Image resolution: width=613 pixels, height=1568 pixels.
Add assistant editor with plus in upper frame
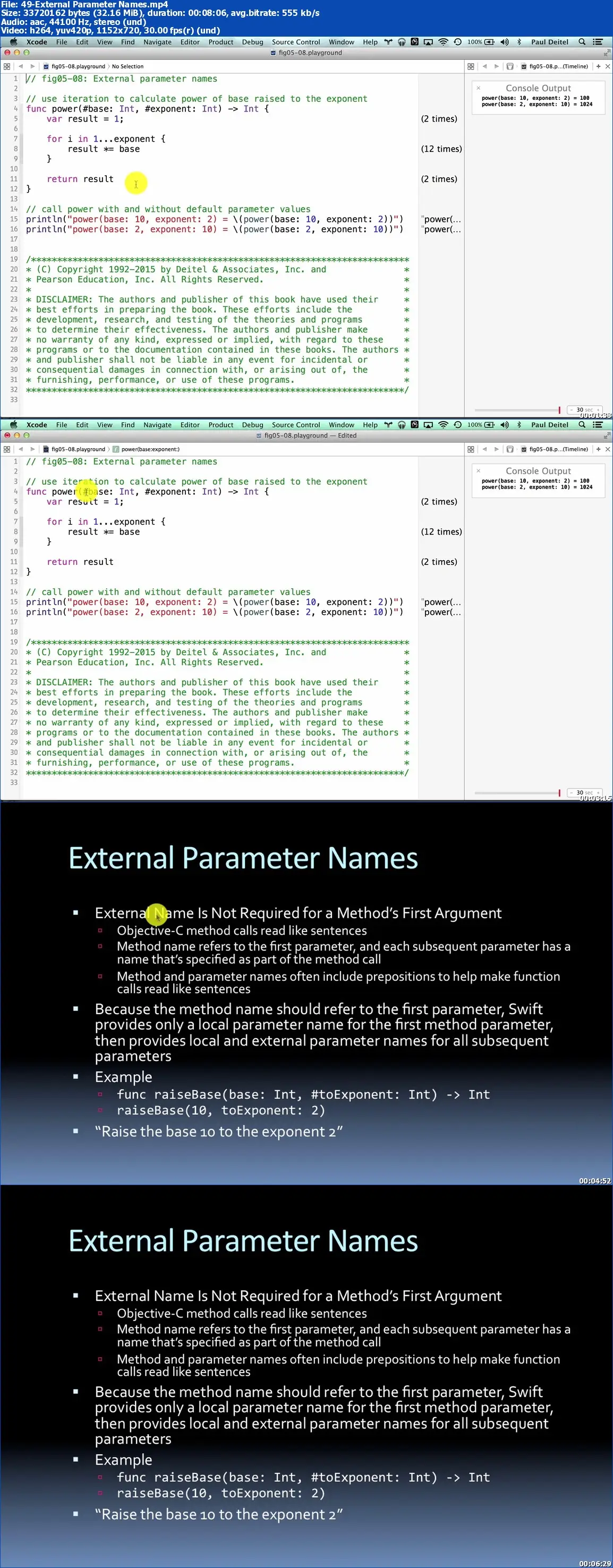click(x=598, y=66)
